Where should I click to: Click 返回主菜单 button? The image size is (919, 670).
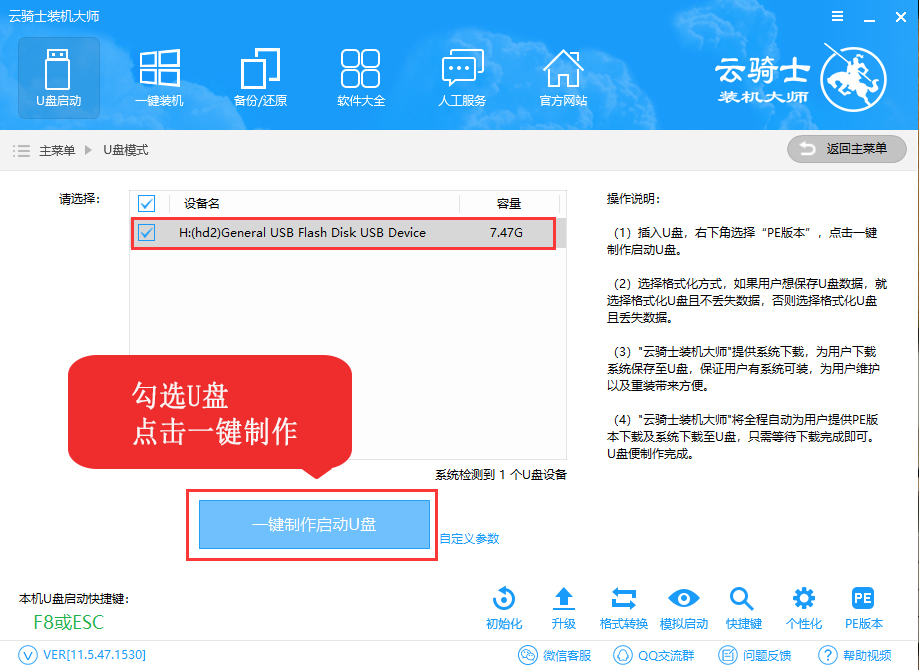coord(846,149)
